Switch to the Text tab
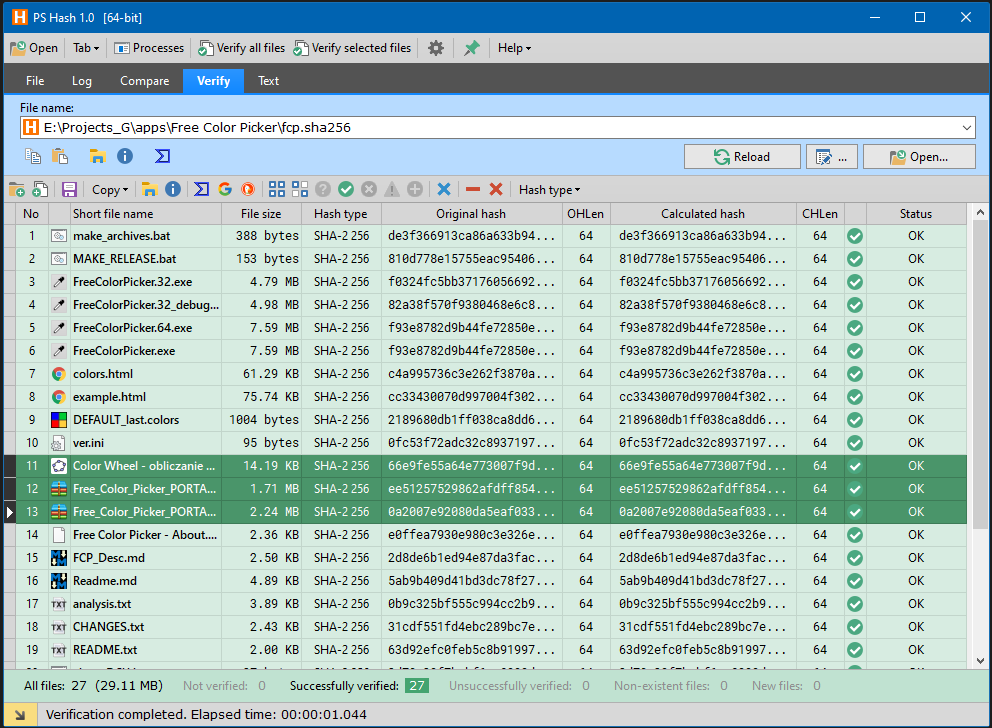This screenshot has width=992, height=728. (268, 81)
